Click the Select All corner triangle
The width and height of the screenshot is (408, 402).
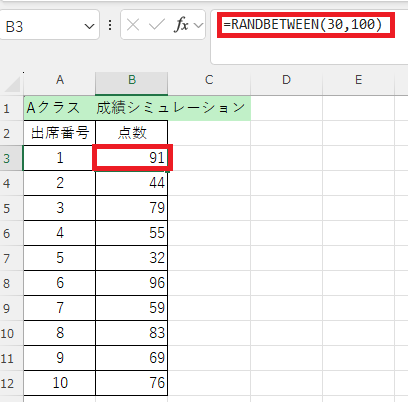pos(12,84)
